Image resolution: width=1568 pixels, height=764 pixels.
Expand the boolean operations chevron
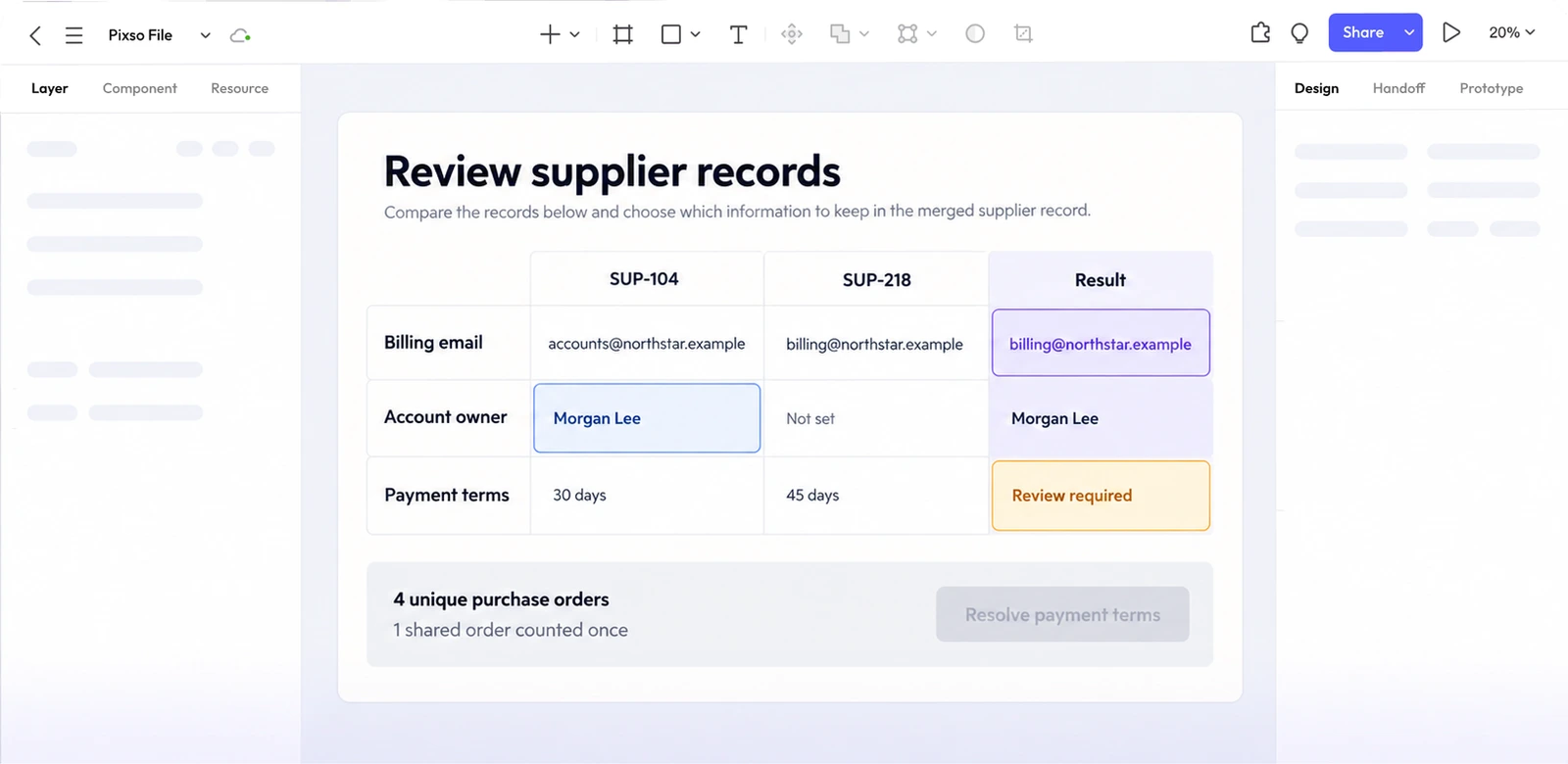tap(863, 34)
